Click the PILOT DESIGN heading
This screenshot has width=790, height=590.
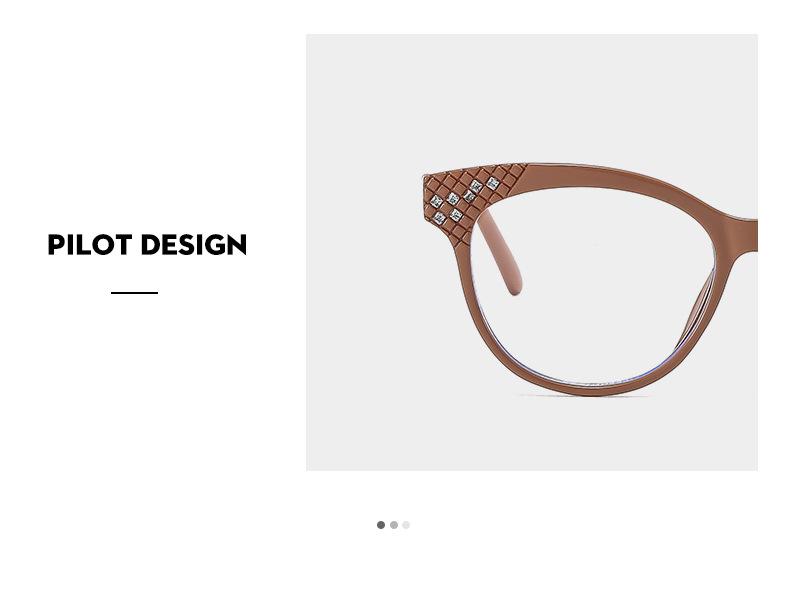click(x=147, y=244)
